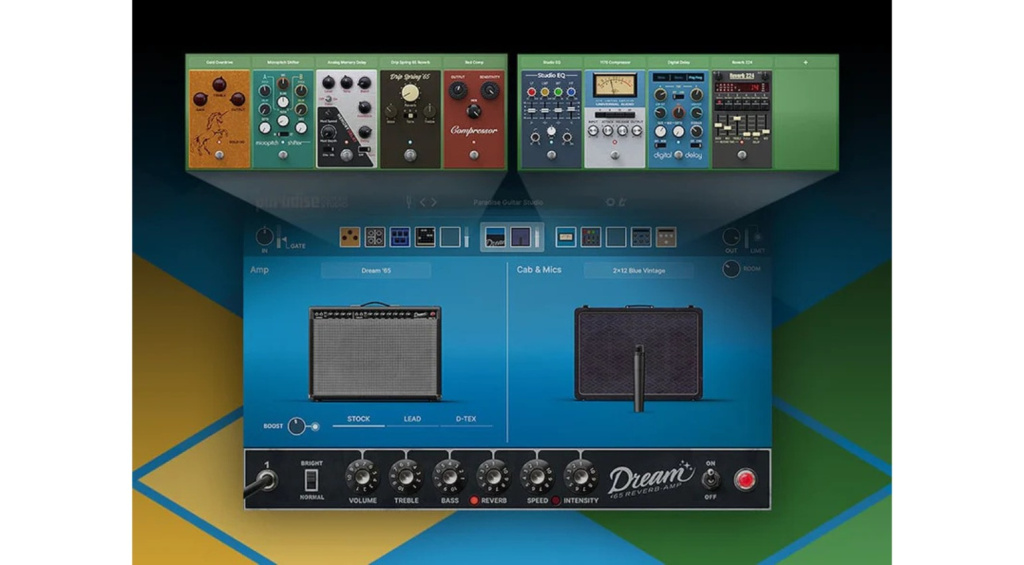Select the LEAD amp mode tab
1024x565 pixels.
(x=412, y=419)
